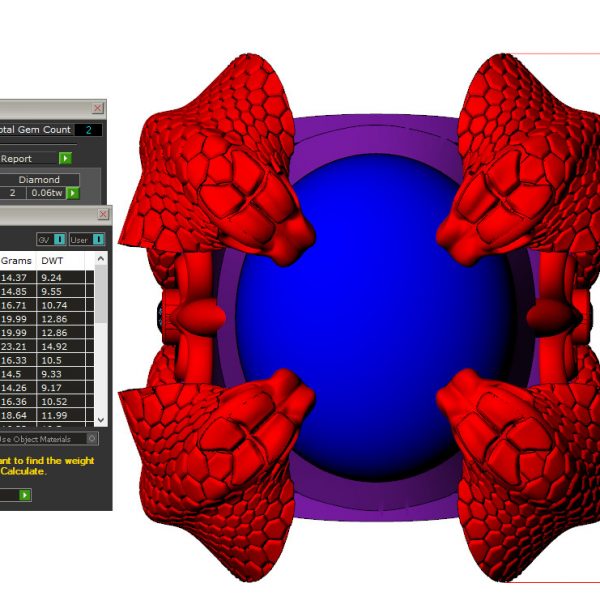The height and width of the screenshot is (600, 600).
Task: Close the metal weight panel
Action: click(104, 216)
